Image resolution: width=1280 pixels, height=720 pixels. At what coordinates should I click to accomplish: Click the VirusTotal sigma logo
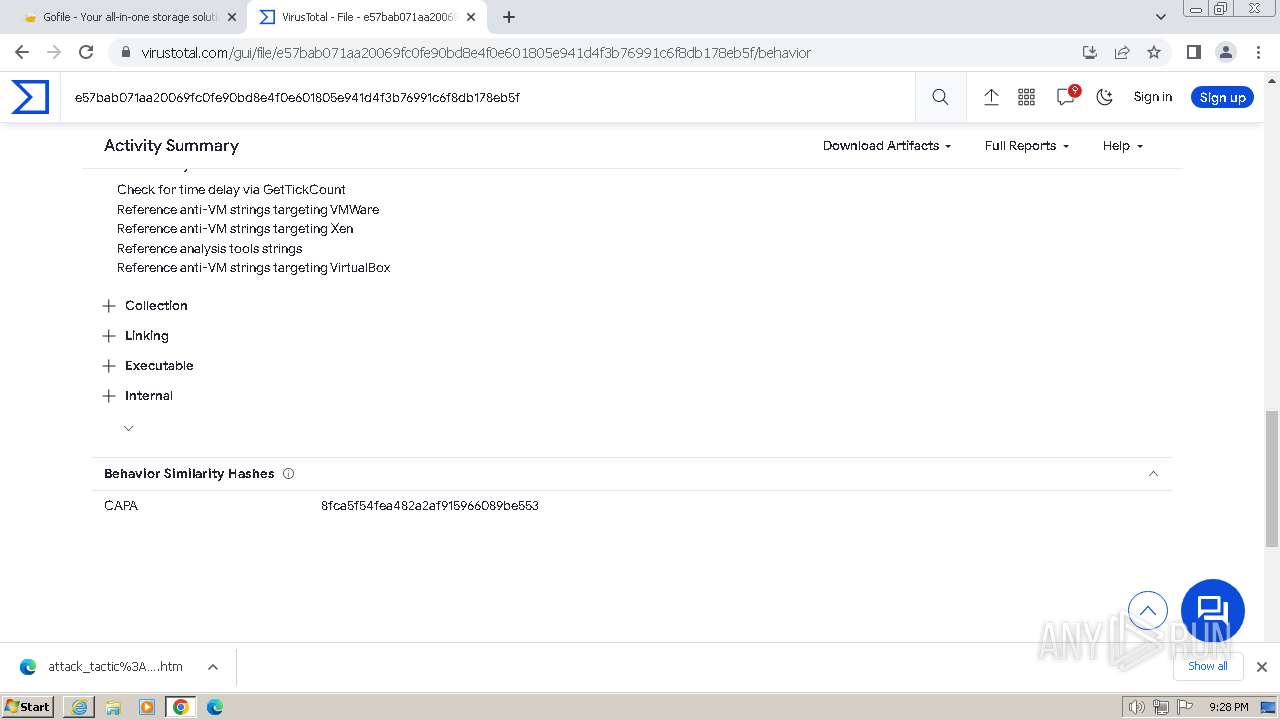[30, 97]
